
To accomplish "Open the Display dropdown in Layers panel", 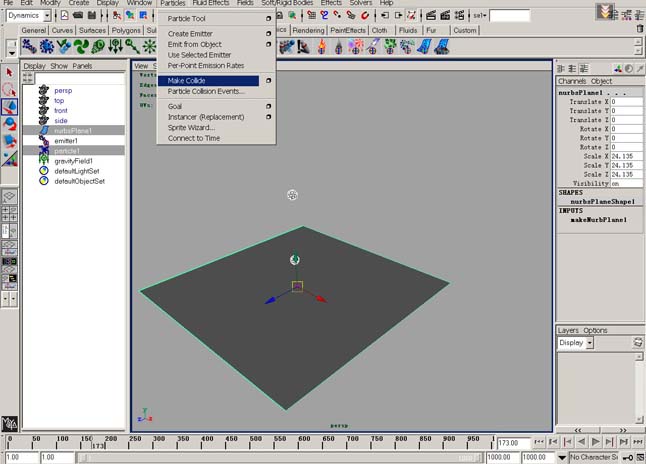I will pyautogui.click(x=590, y=343).
